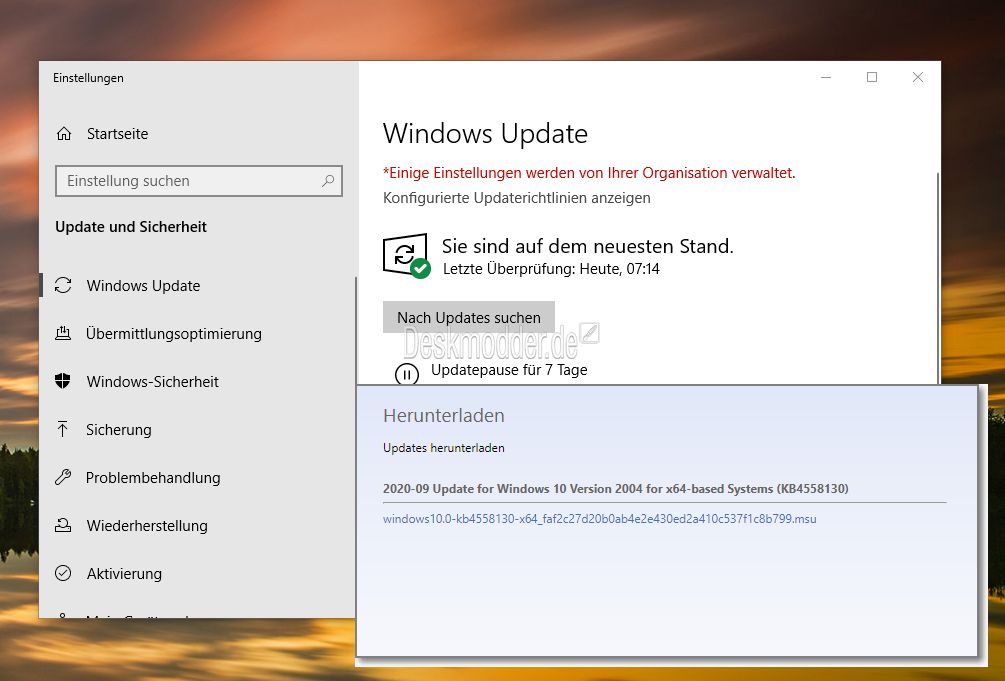Click the Aktivierung checkmark circle icon

(x=63, y=573)
